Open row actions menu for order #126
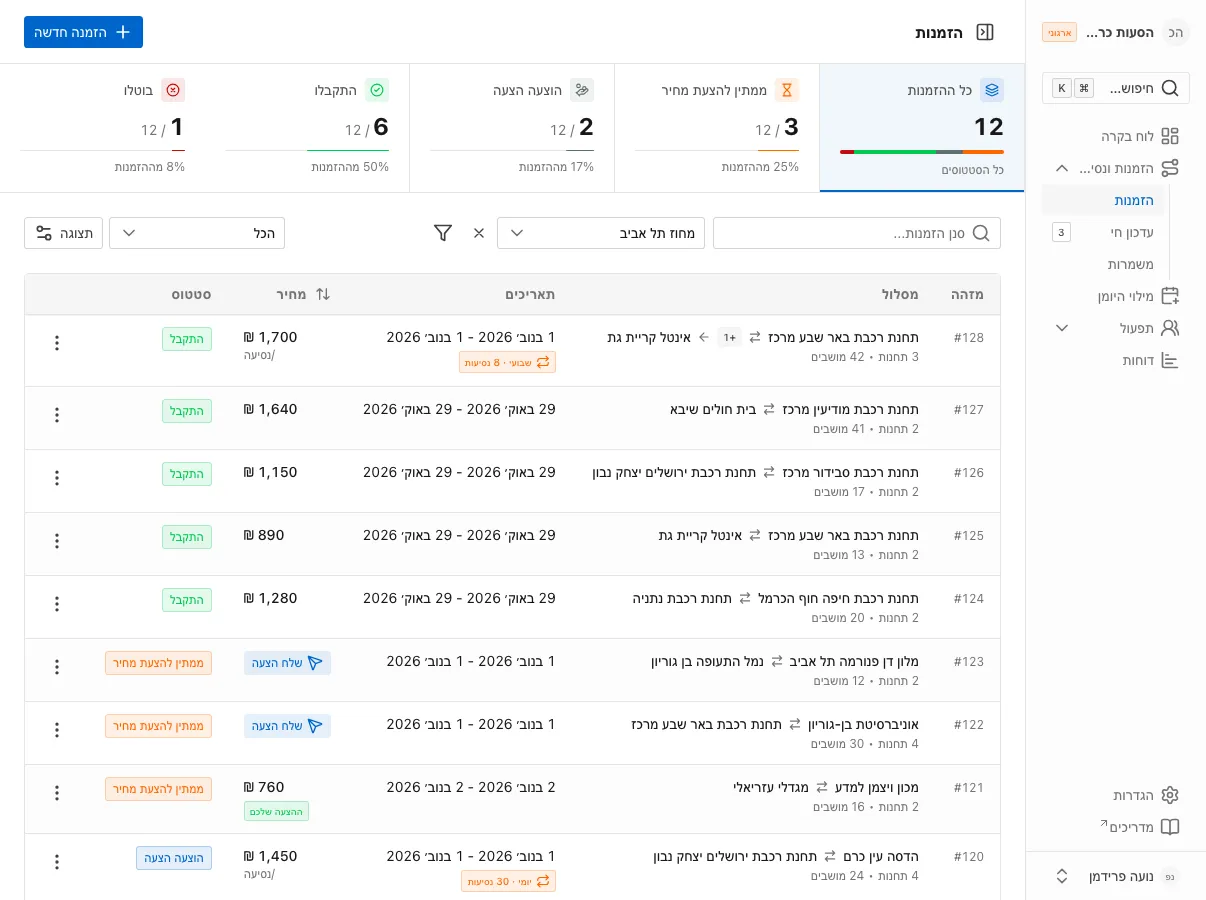 pos(57,478)
